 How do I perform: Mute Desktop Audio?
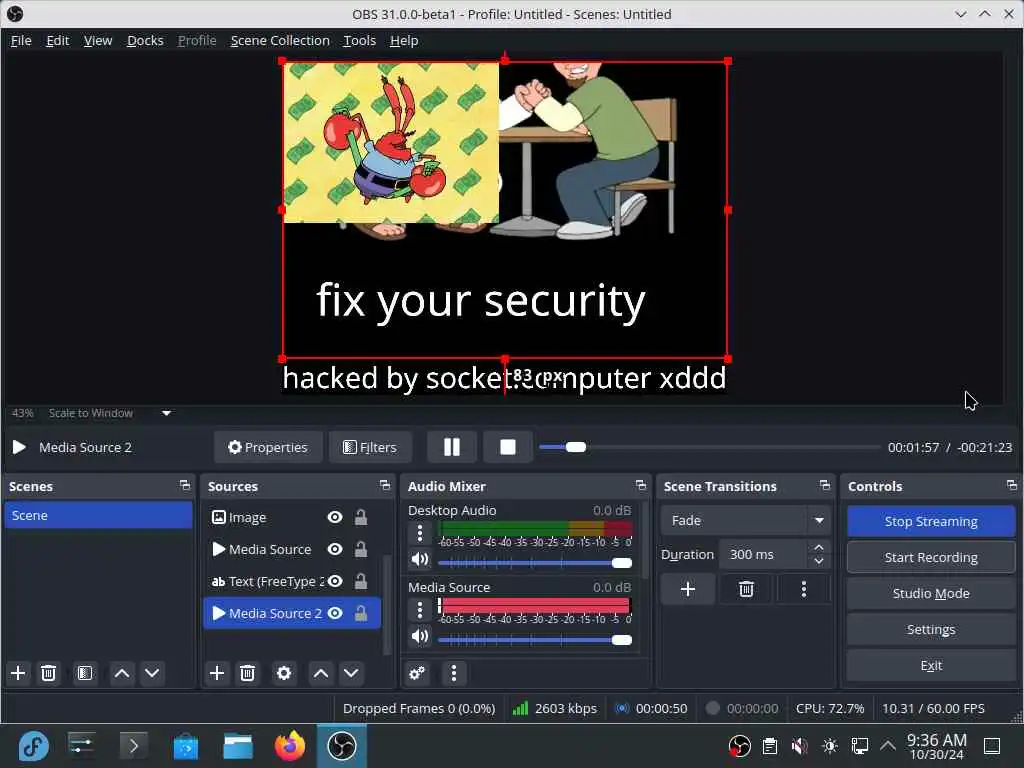click(420, 560)
